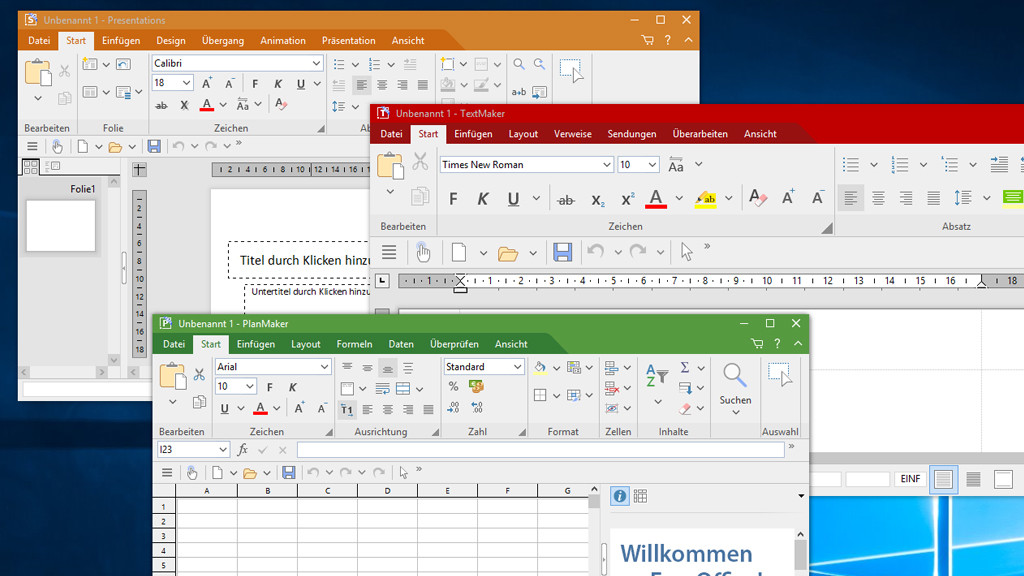
Task: Open the font size dropdown showing 18 in Presentations
Action: pos(171,82)
